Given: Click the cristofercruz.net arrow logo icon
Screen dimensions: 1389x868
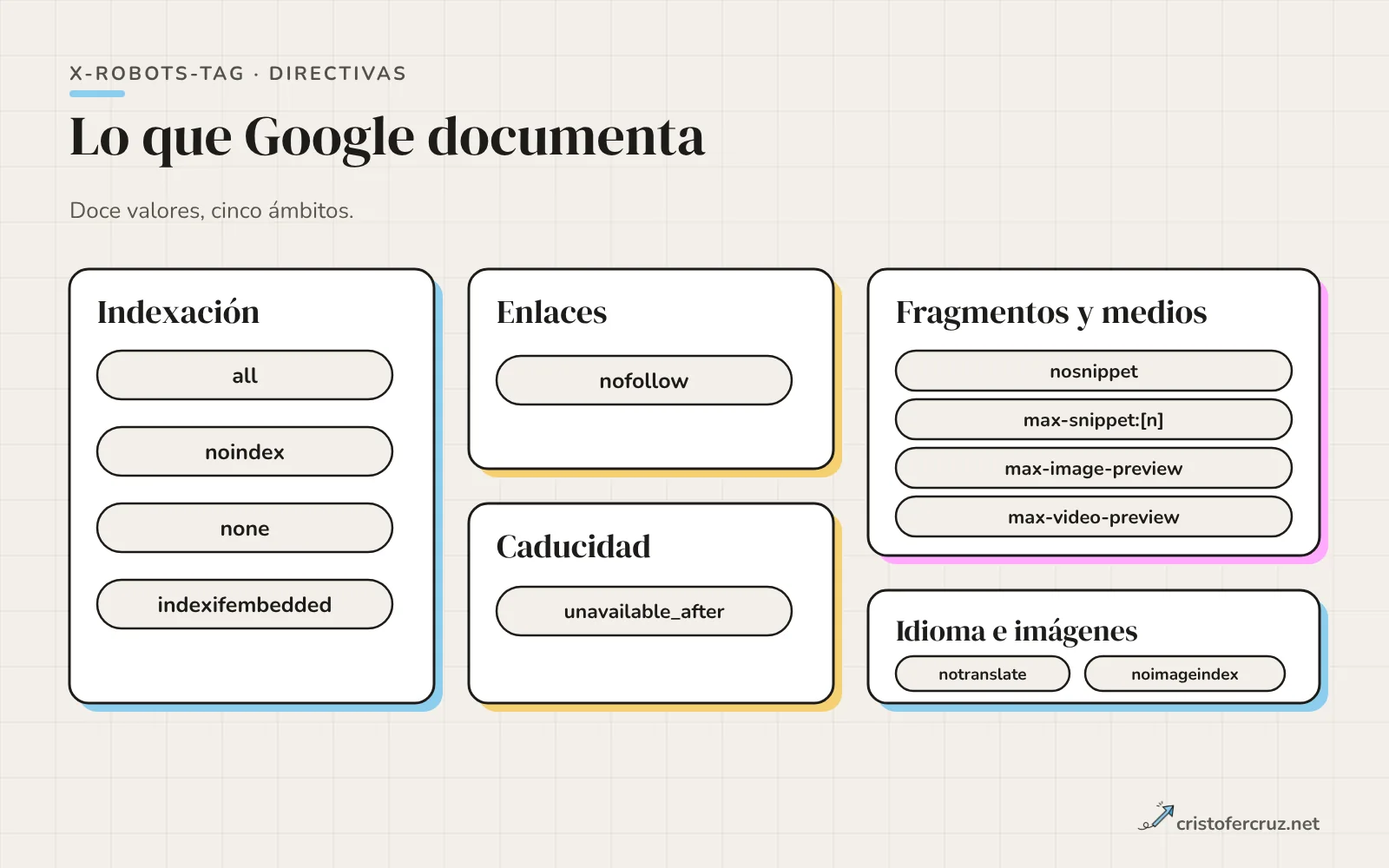Looking at the screenshot, I should pyautogui.click(x=1155, y=817).
